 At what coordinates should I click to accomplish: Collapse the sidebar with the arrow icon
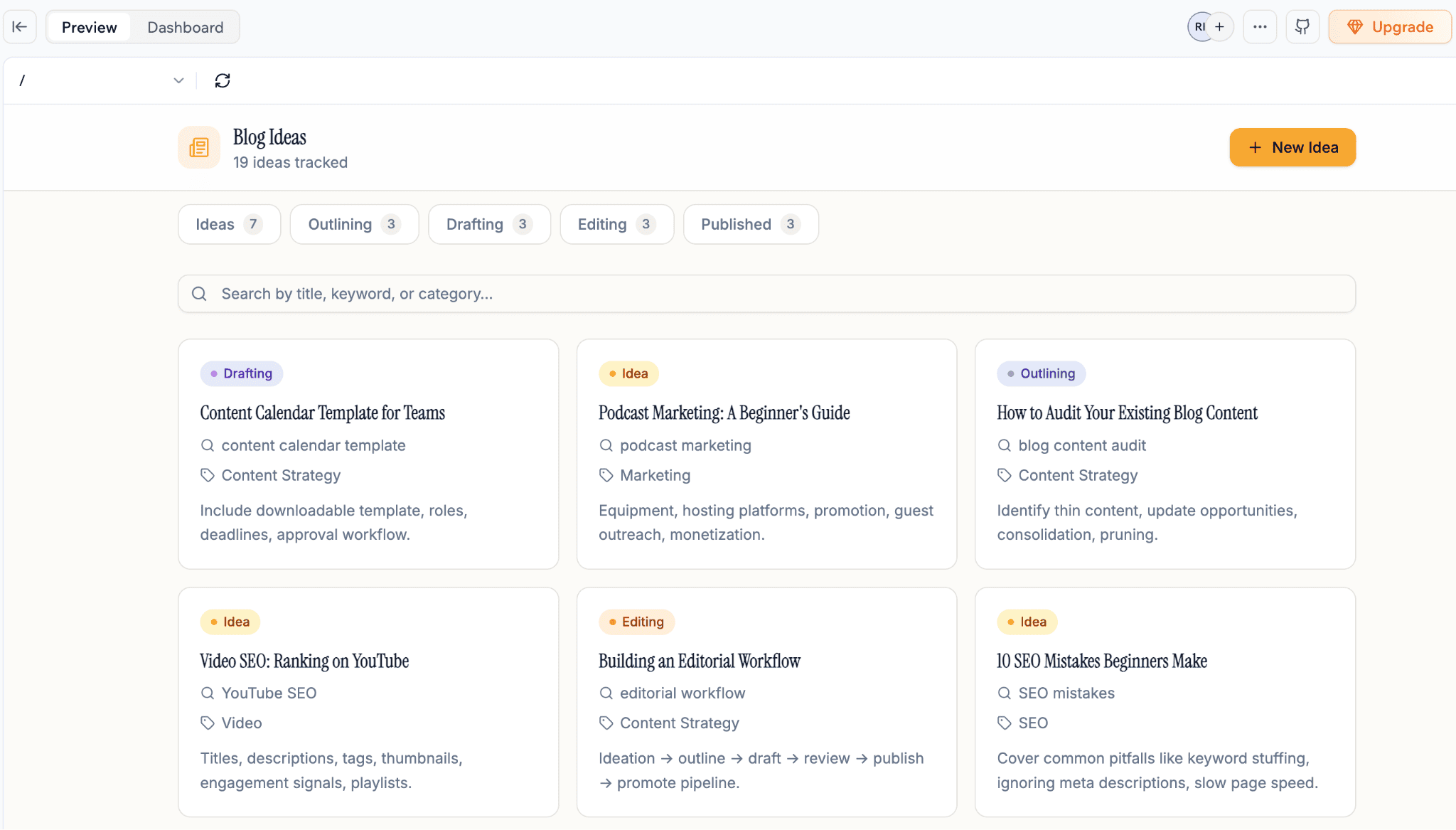tap(20, 27)
